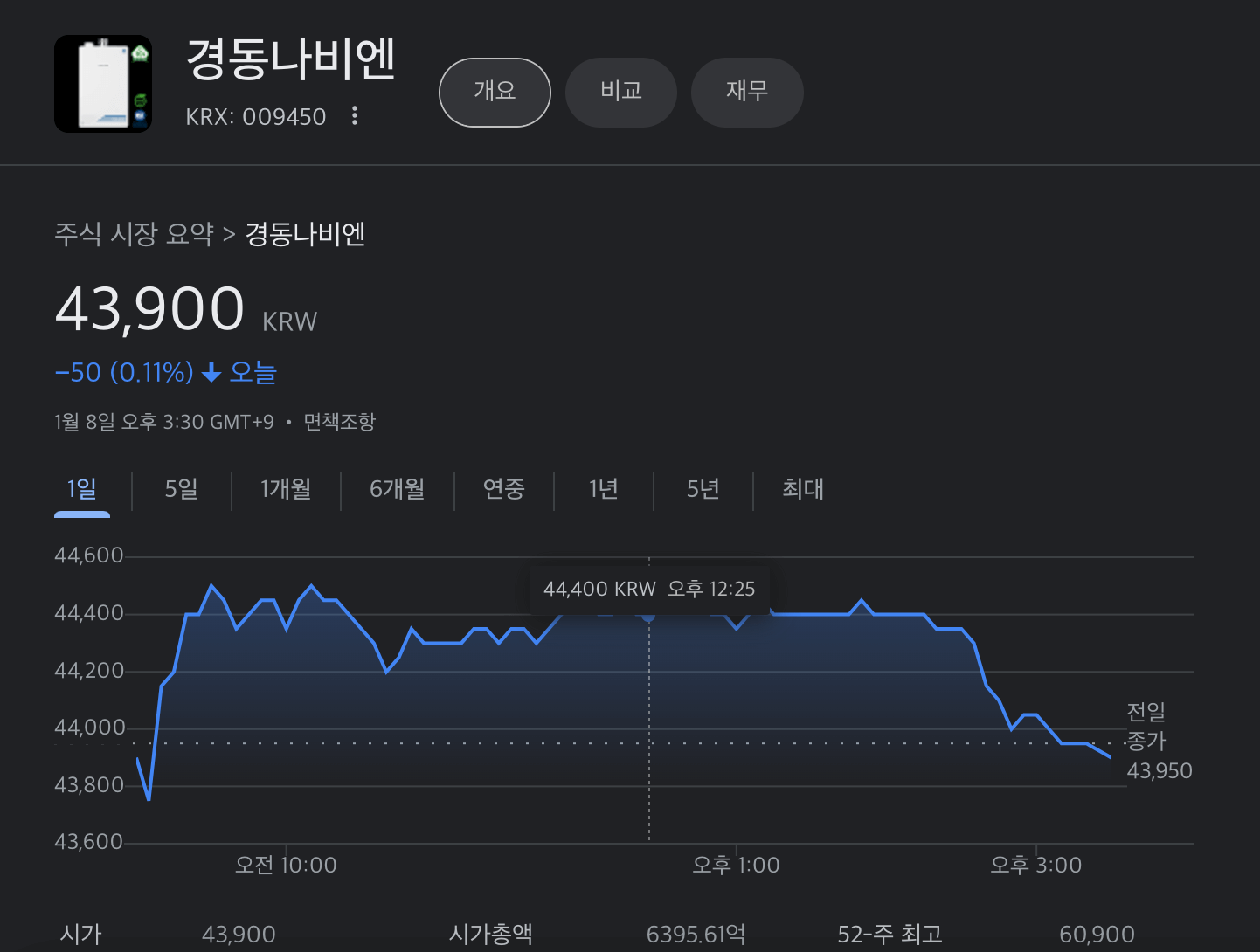
Task: Click the 오전 10:00 axis label
Action: click(x=286, y=866)
